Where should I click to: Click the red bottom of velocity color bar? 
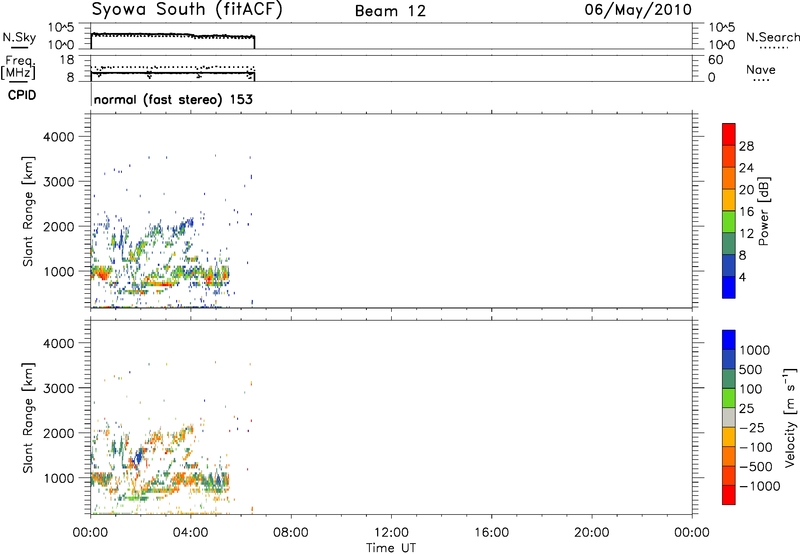729,495
